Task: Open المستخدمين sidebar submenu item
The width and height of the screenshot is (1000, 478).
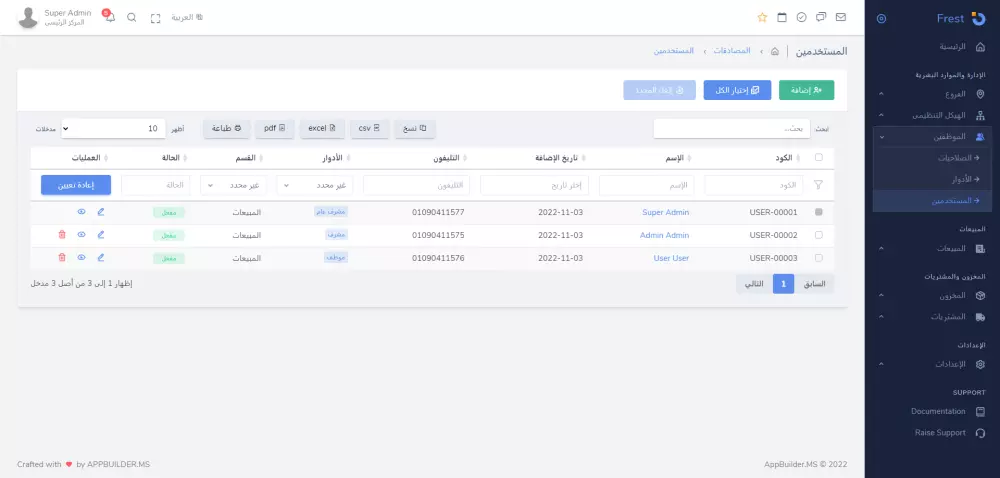Action: 932,201
